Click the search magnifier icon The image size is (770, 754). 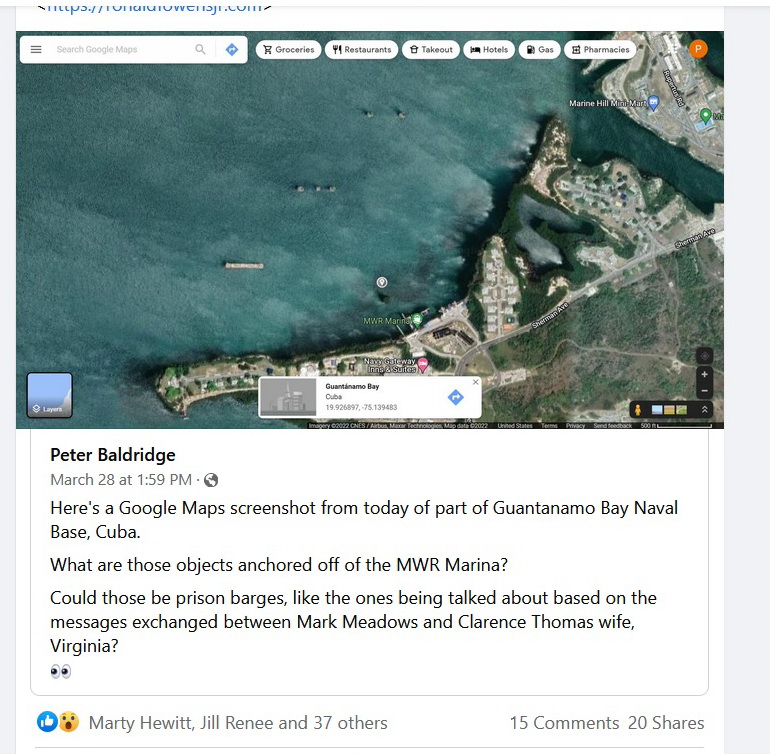(x=200, y=50)
